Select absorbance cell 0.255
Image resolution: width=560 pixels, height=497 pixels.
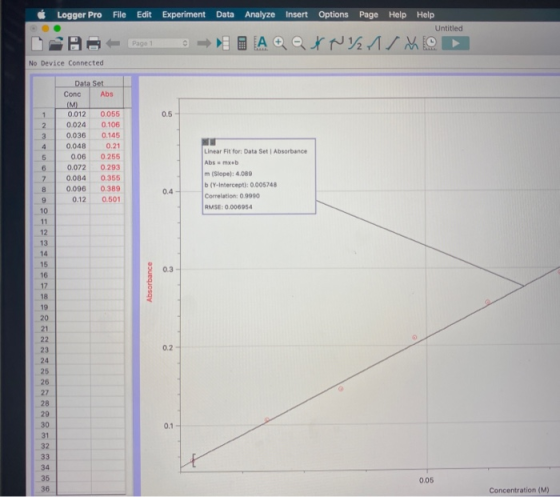107,157
